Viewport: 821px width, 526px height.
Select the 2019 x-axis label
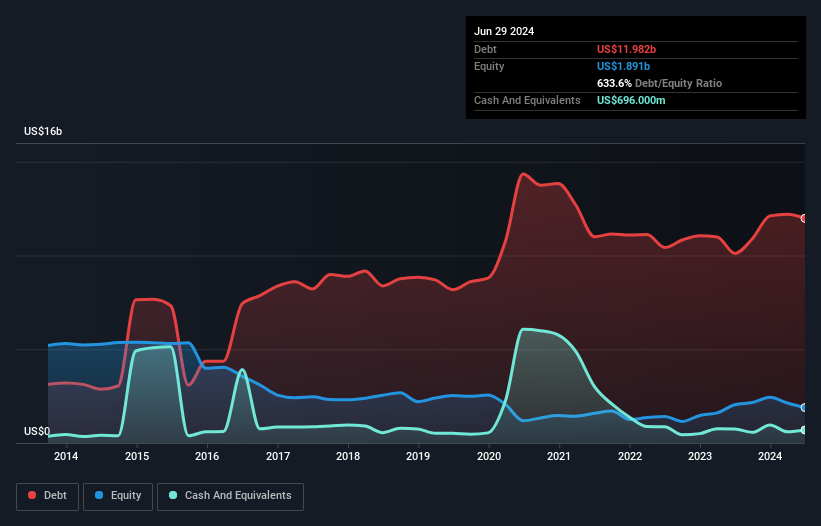(418, 456)
